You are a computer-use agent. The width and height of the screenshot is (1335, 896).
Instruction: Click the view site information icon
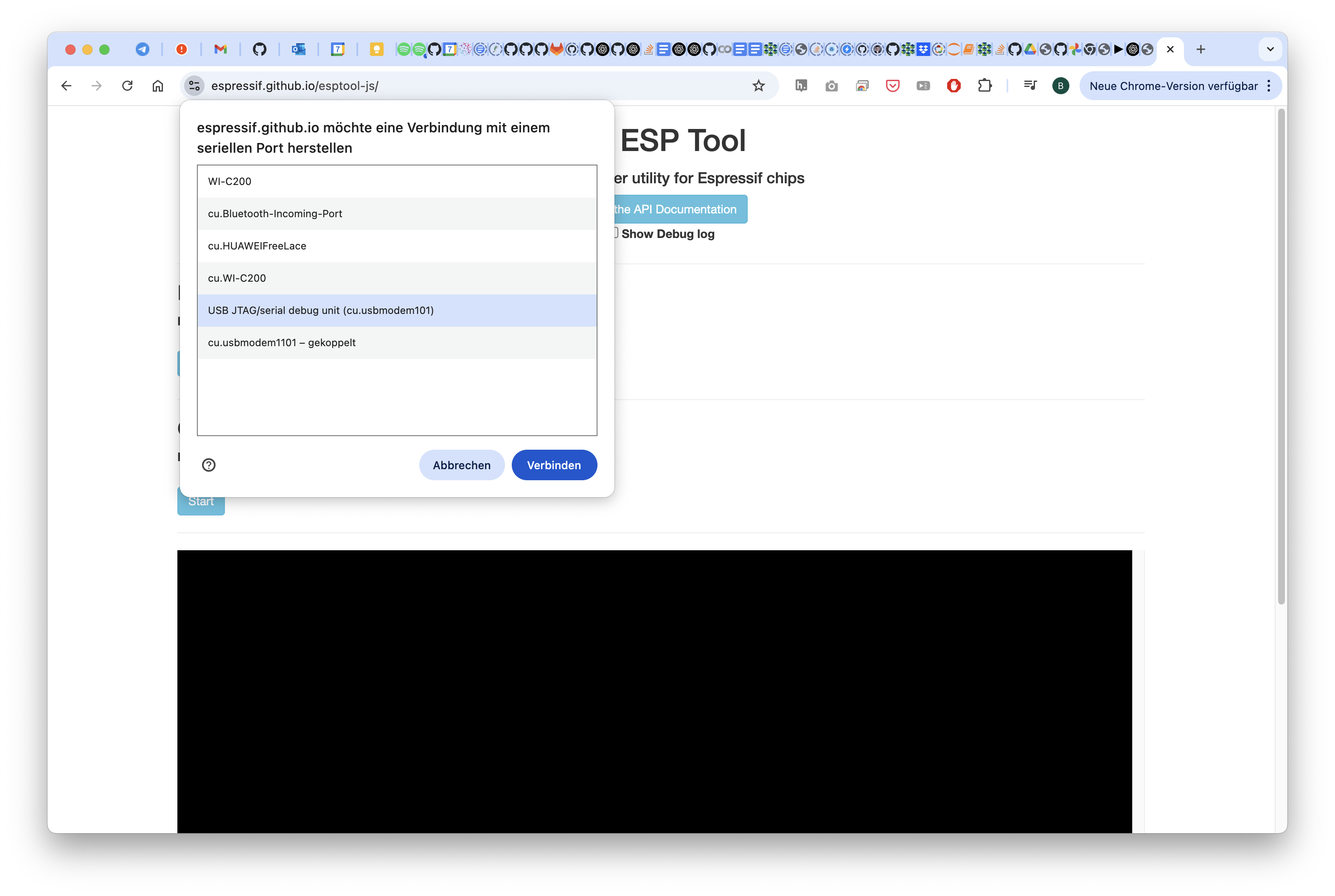click(x=194, y=86)
